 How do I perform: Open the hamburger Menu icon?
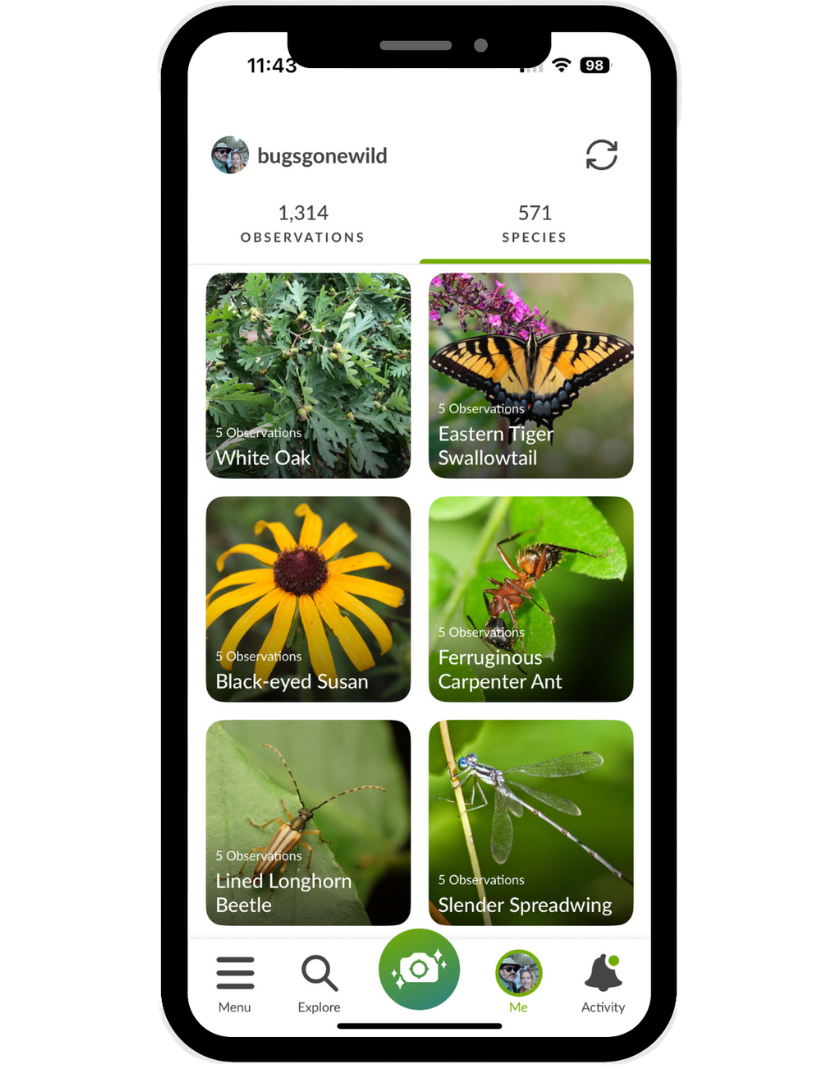click(235, 974)
